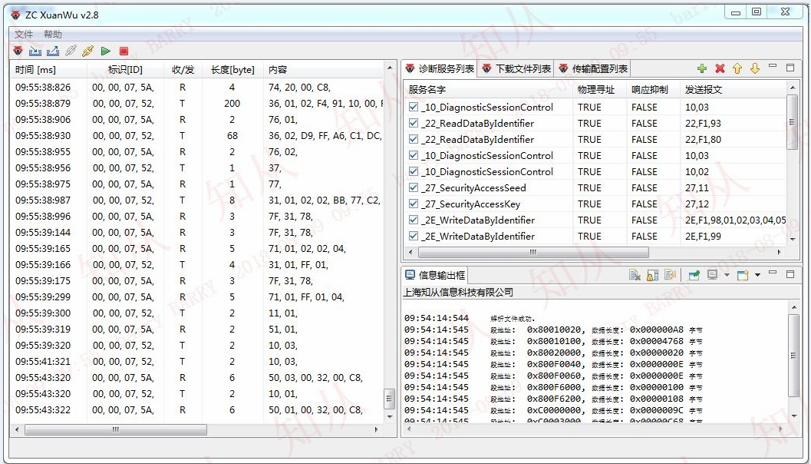Image resolution: width=811 pixels, height=464 pixels.
Task: Delete the service with the red X icon
Action: pyautogui.click(x=720, y=68)
